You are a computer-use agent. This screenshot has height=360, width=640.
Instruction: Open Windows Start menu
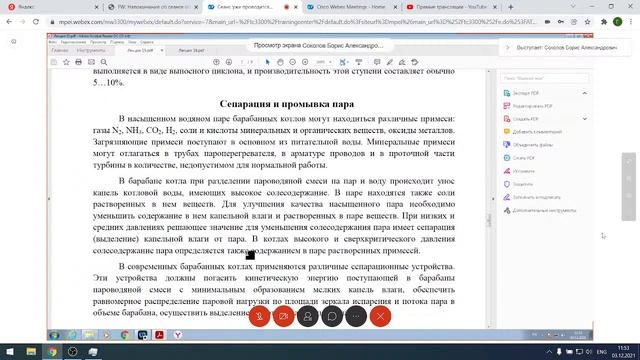pos(10,351)
